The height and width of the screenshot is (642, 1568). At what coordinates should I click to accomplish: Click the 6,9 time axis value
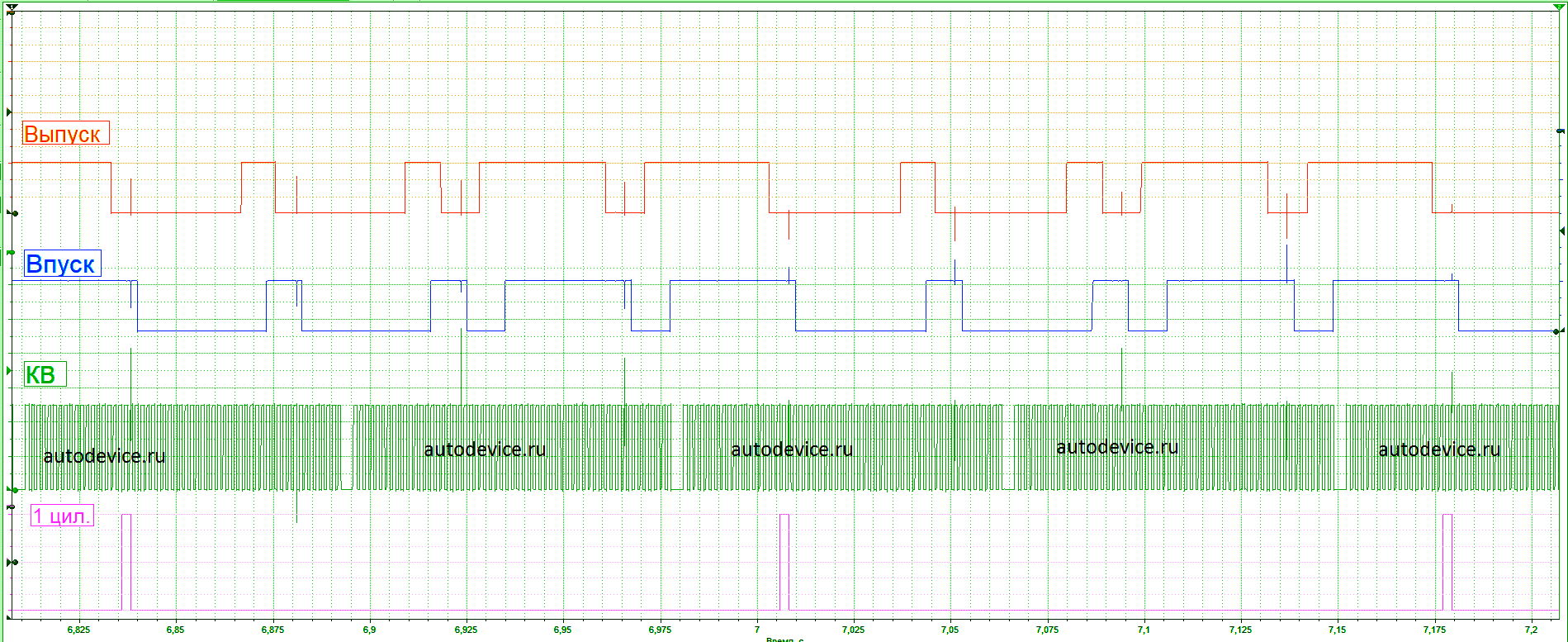tap(369, 630)
